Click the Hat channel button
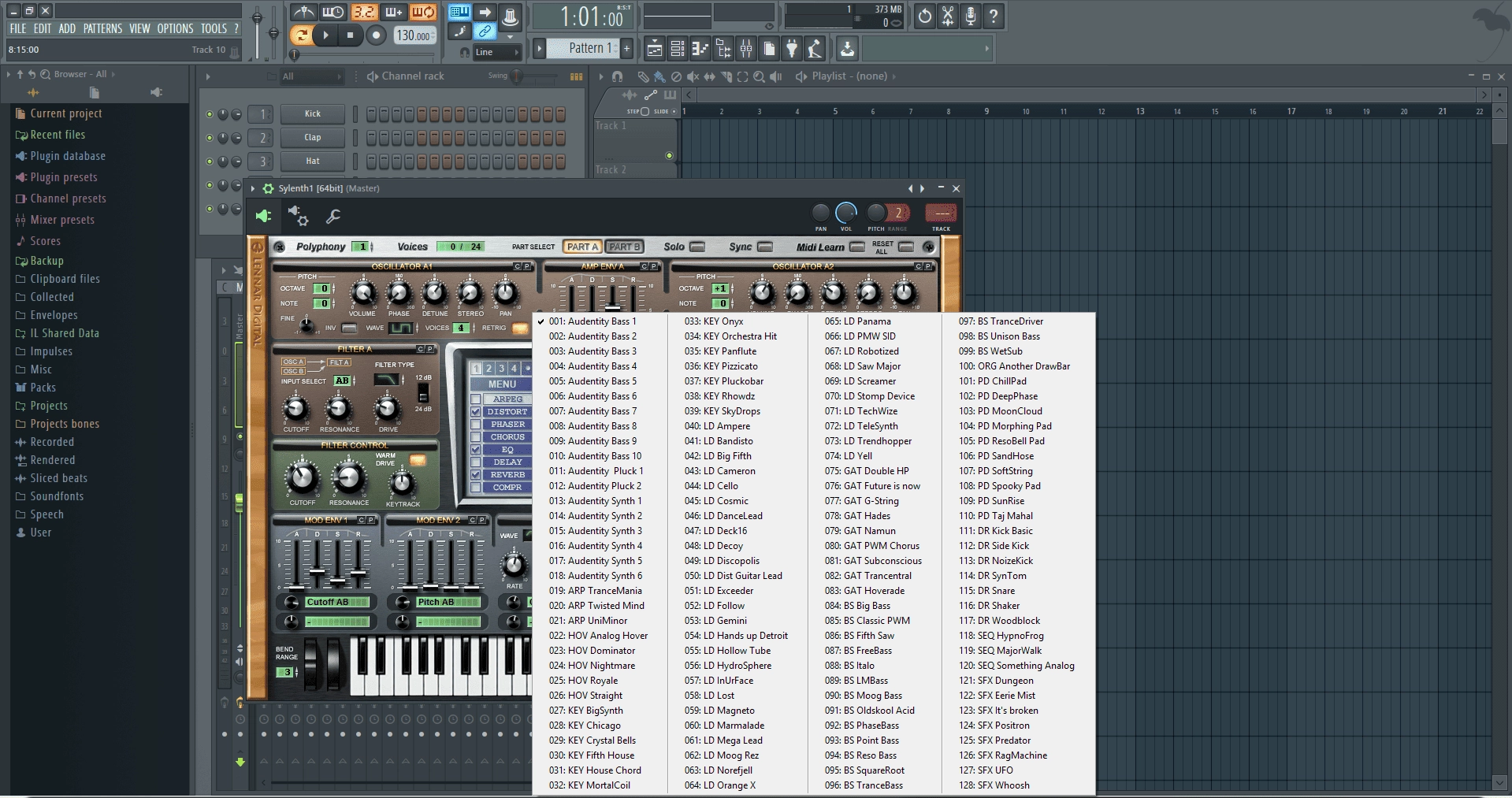This screenshot has width=1512, height=798. (x=313, y=161)
